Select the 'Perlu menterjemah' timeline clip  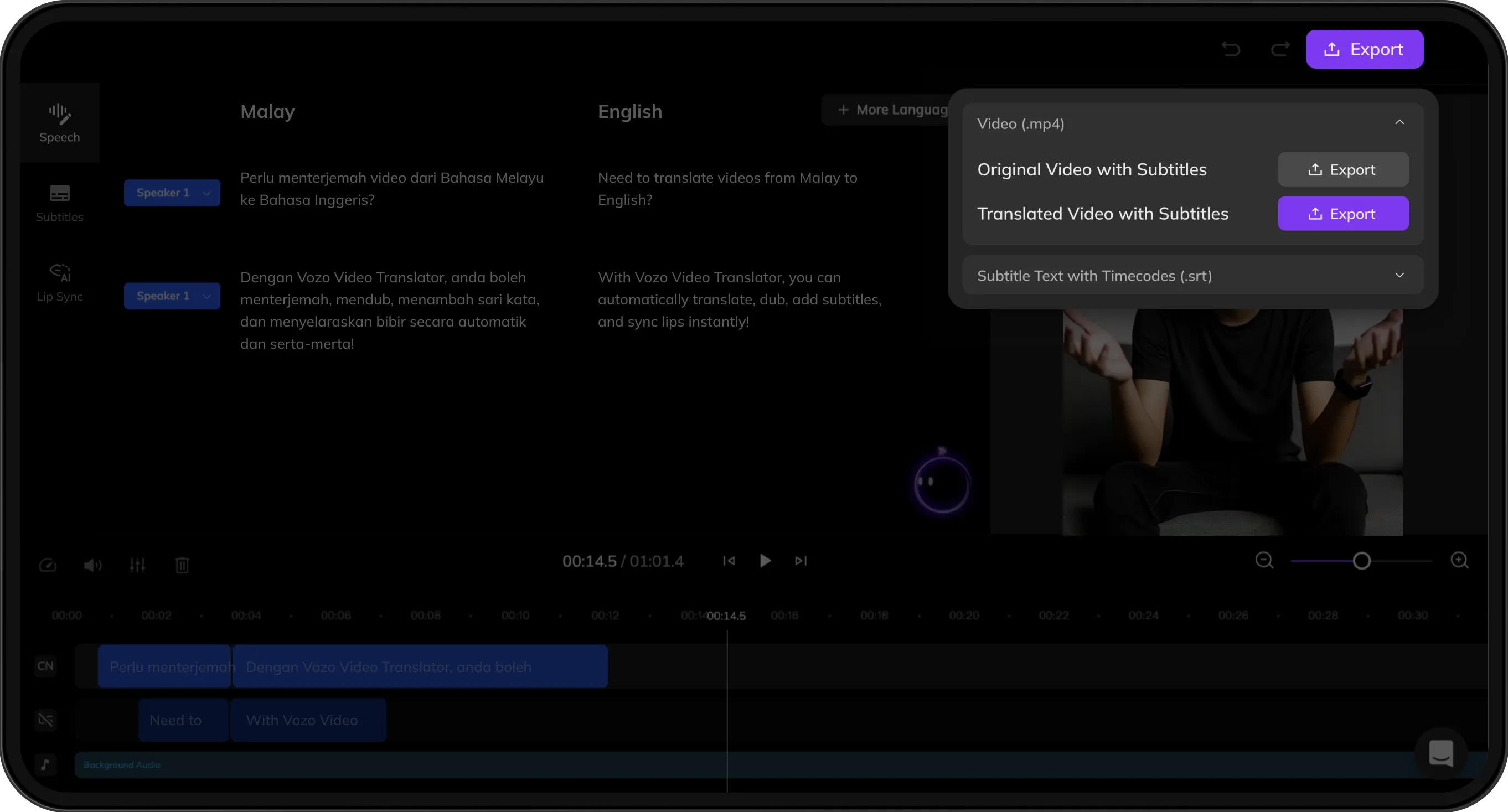[x=164, y=667]
